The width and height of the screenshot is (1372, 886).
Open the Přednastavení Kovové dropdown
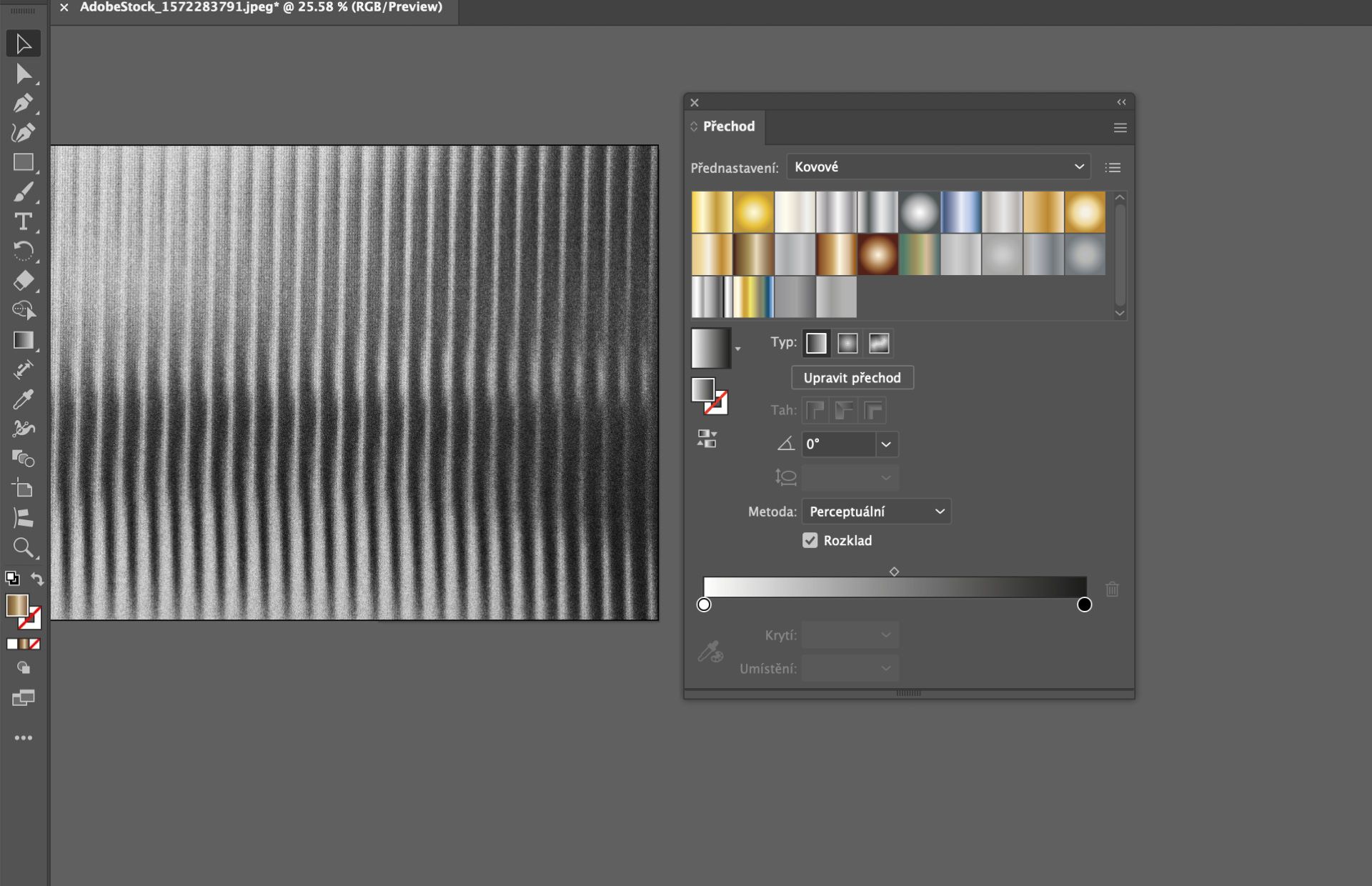click(938, 167)
